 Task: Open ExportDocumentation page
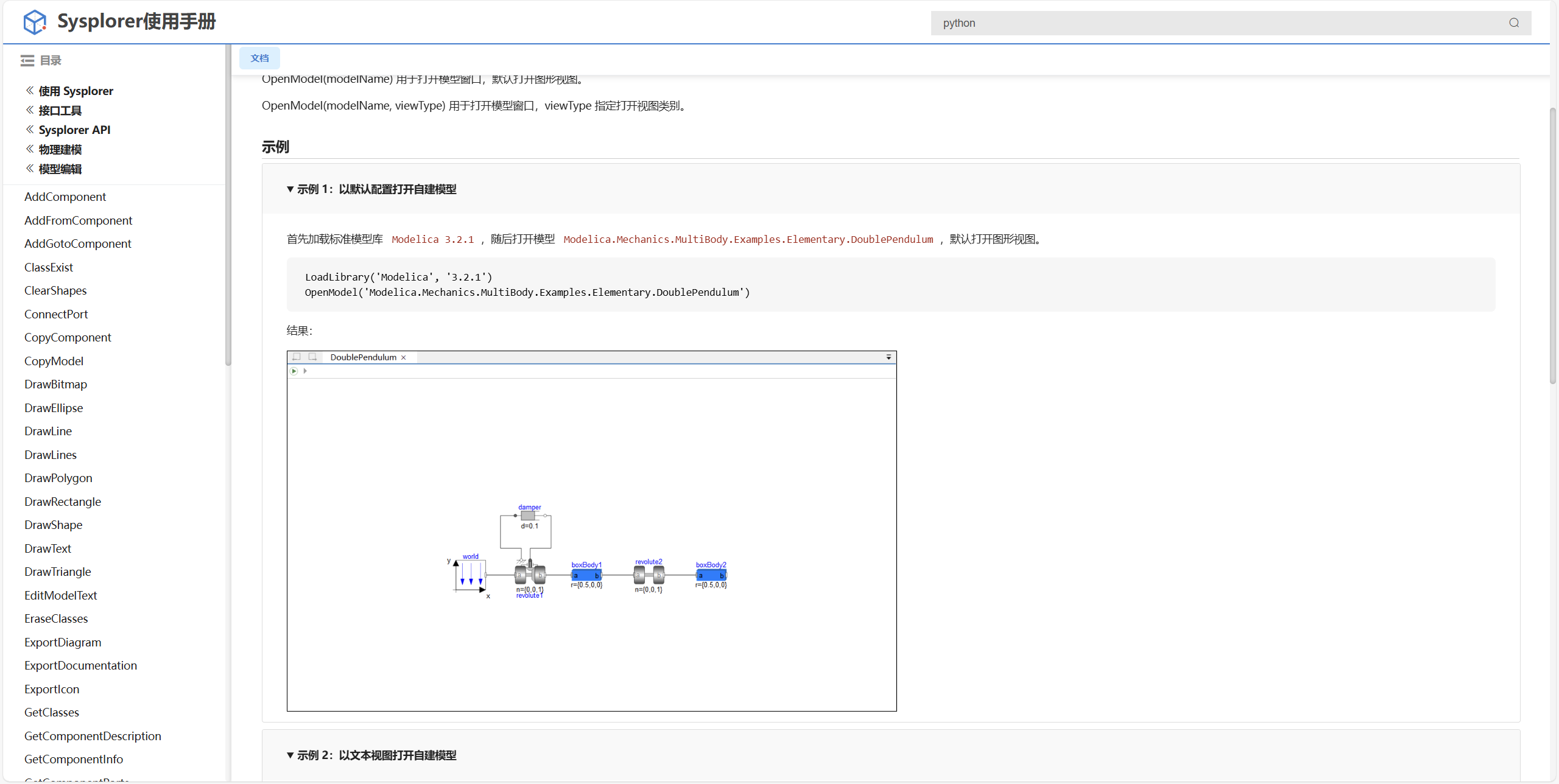point(80,665)
